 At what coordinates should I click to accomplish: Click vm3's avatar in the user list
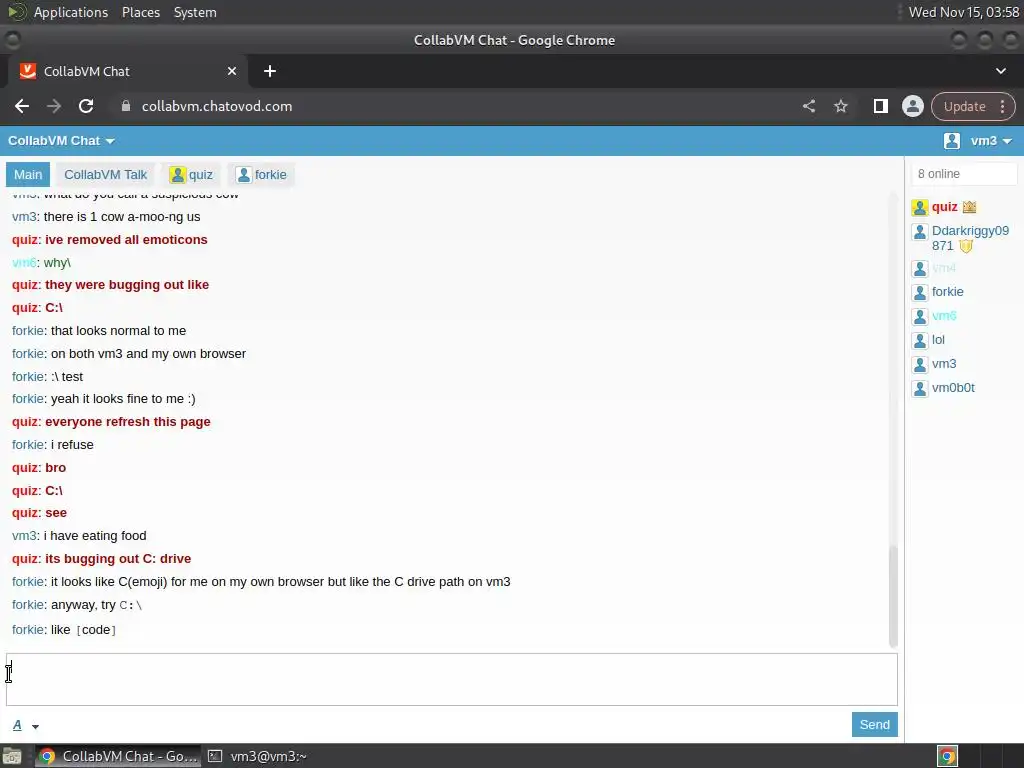point(920,364)
